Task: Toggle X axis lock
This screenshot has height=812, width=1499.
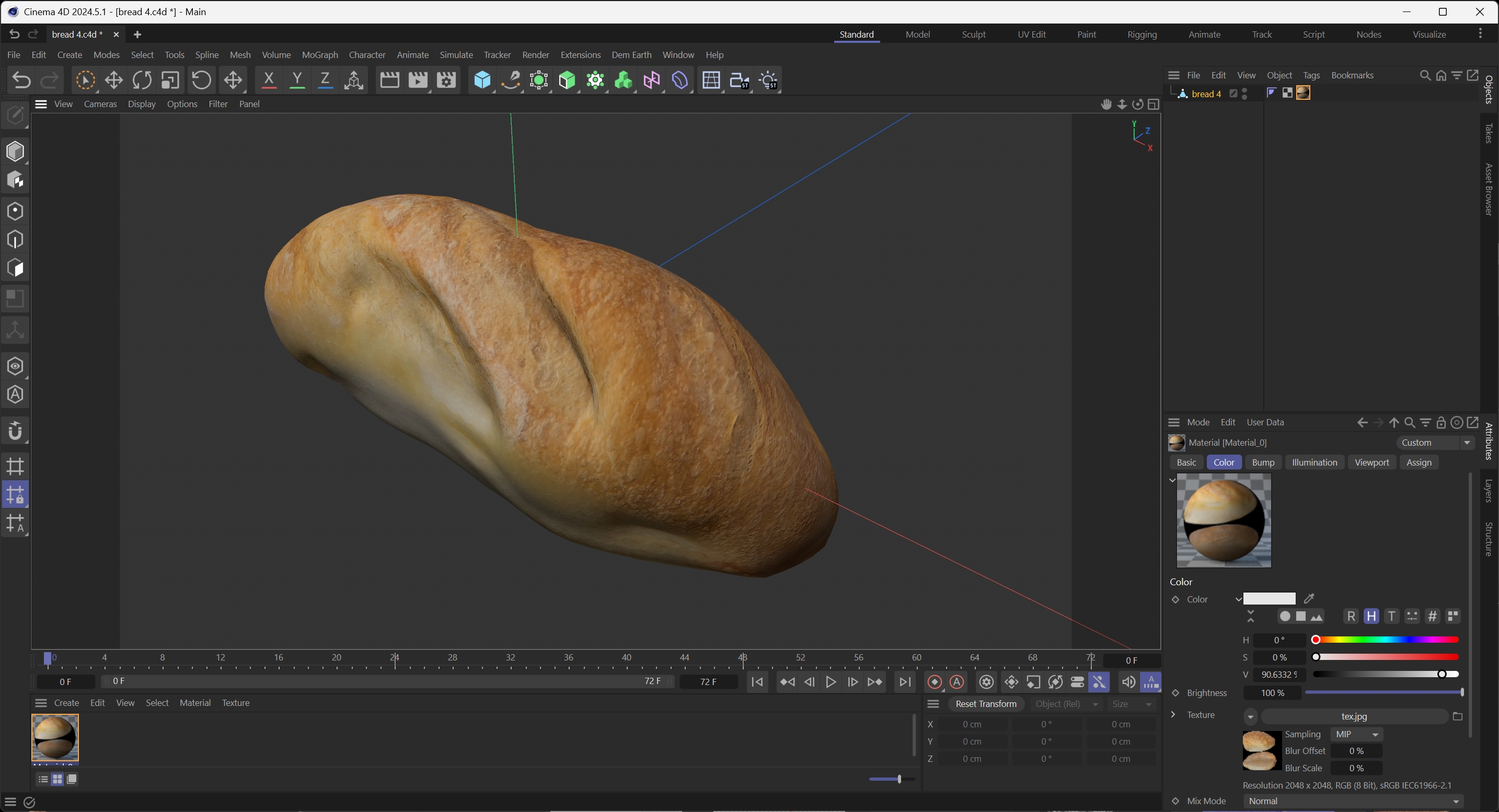Action: tap(268, 80)
